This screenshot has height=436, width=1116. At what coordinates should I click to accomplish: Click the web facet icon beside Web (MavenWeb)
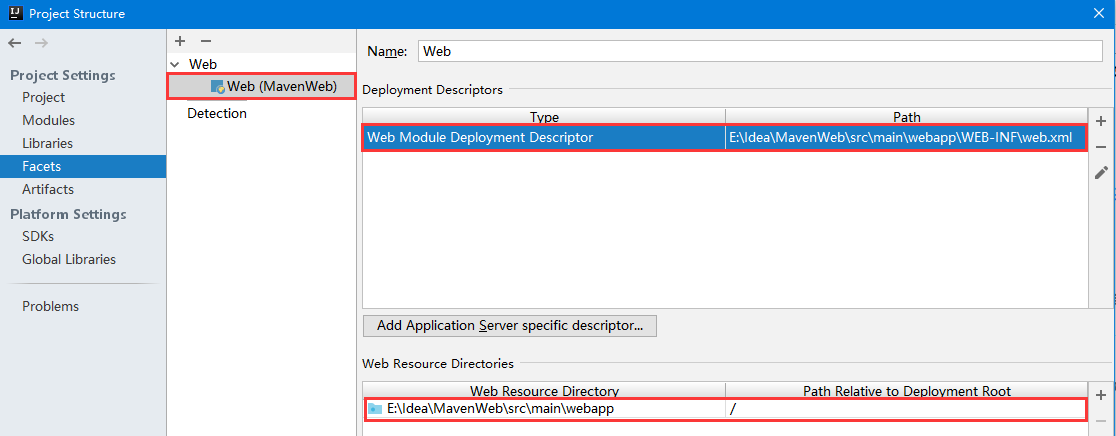(x=218, y=87)
